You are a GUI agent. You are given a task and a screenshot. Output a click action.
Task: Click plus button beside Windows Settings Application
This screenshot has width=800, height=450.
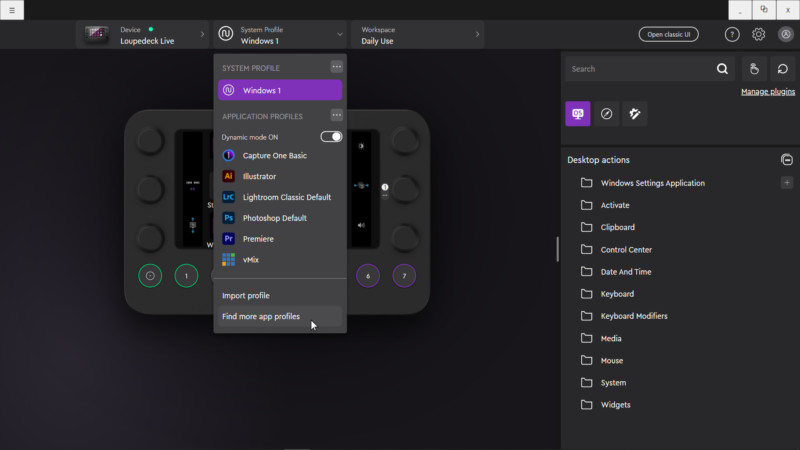pos(787,183)
